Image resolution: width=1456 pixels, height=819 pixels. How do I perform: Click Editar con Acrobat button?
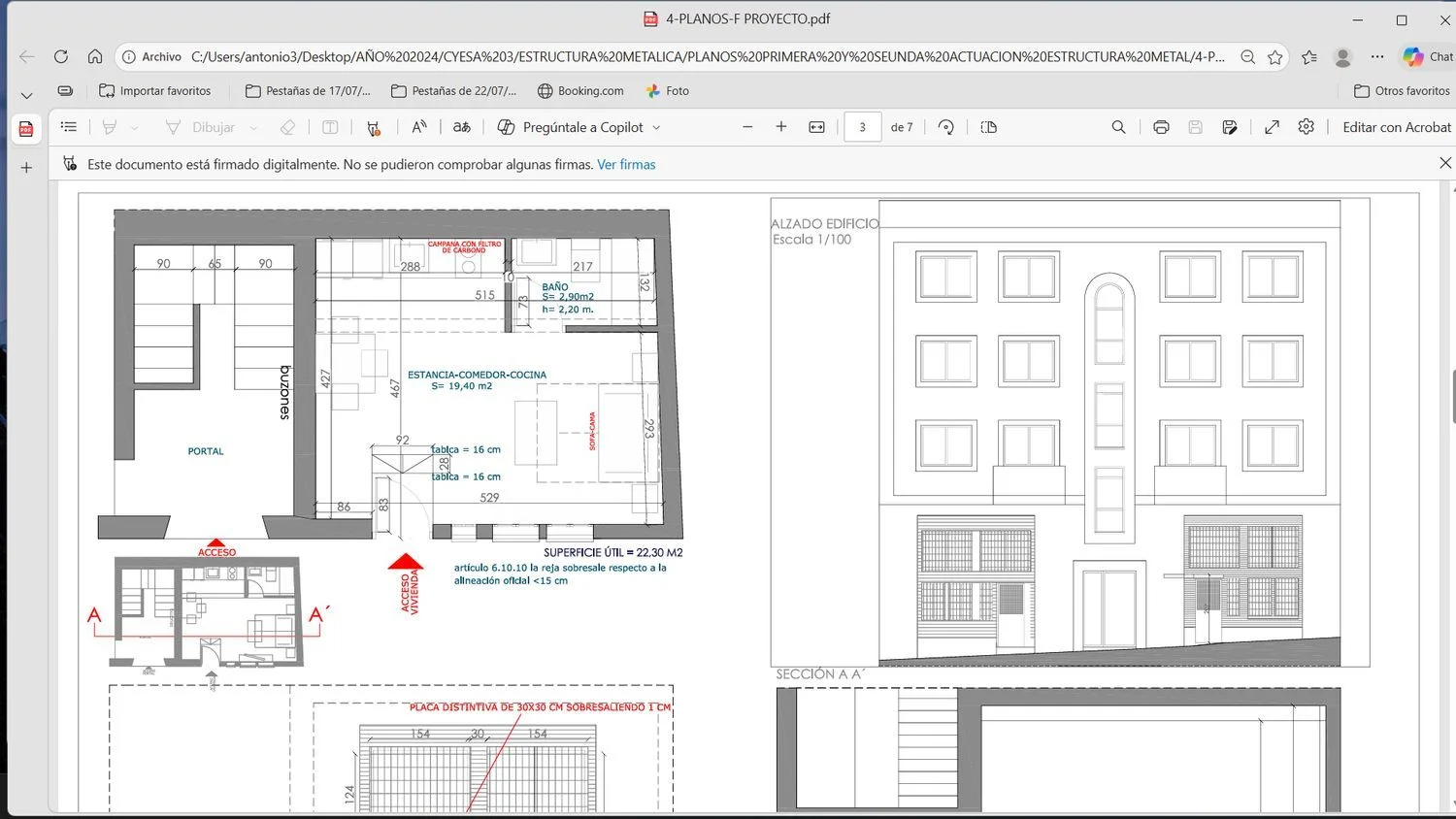pos(1396,127)
